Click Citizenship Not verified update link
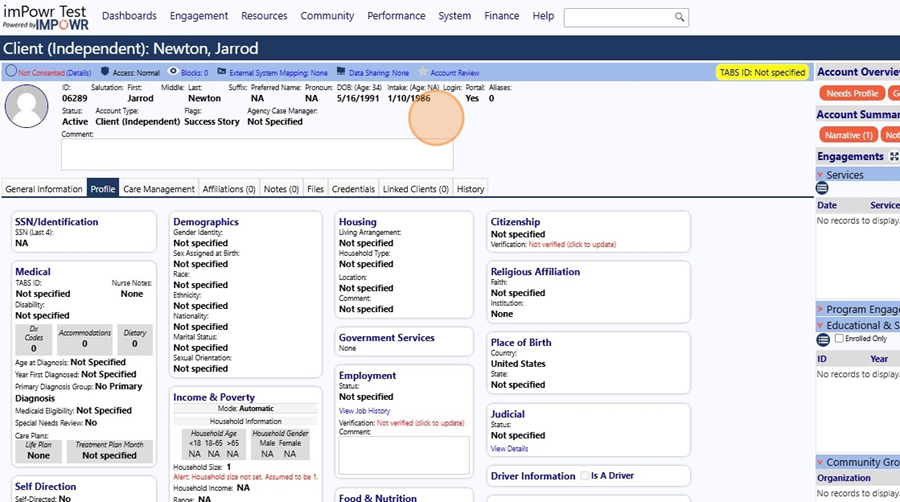Image resolution: width=900 pixels, height=502 pixels. point(572,244)
